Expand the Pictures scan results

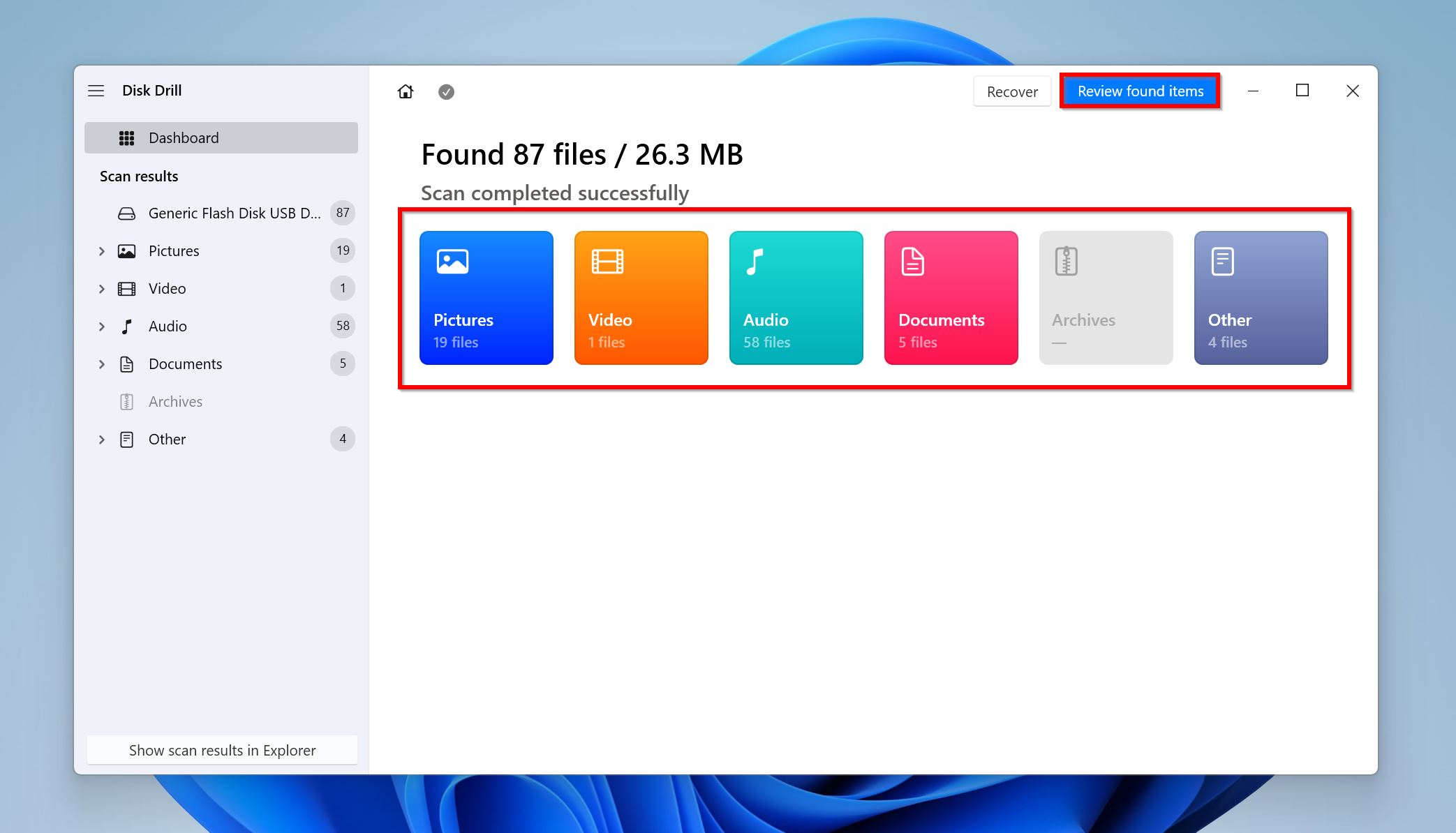[100, 250]
